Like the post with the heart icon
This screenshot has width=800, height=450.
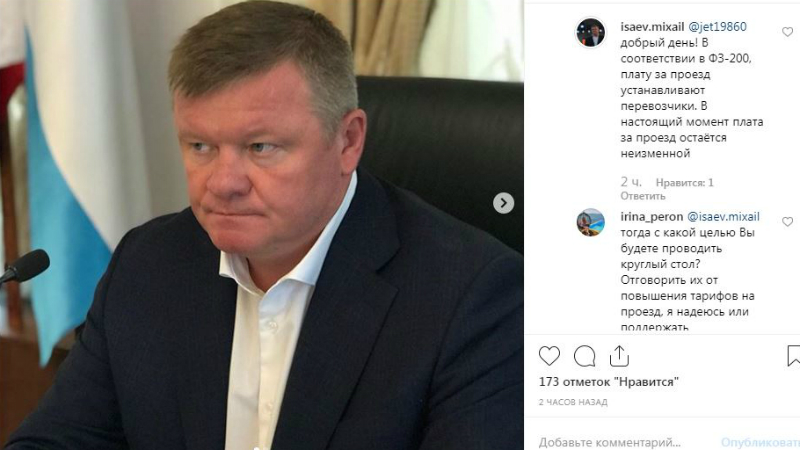coord(549,356)
